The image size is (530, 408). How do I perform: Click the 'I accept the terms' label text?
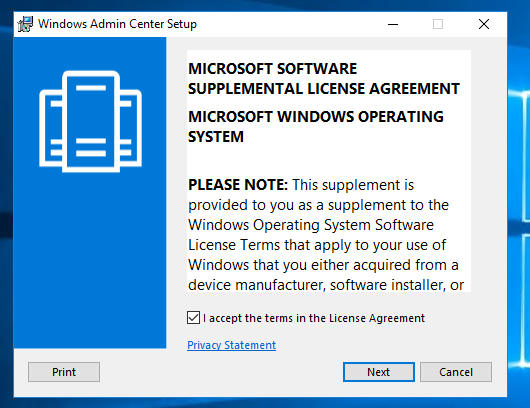[x=314, y=318]
